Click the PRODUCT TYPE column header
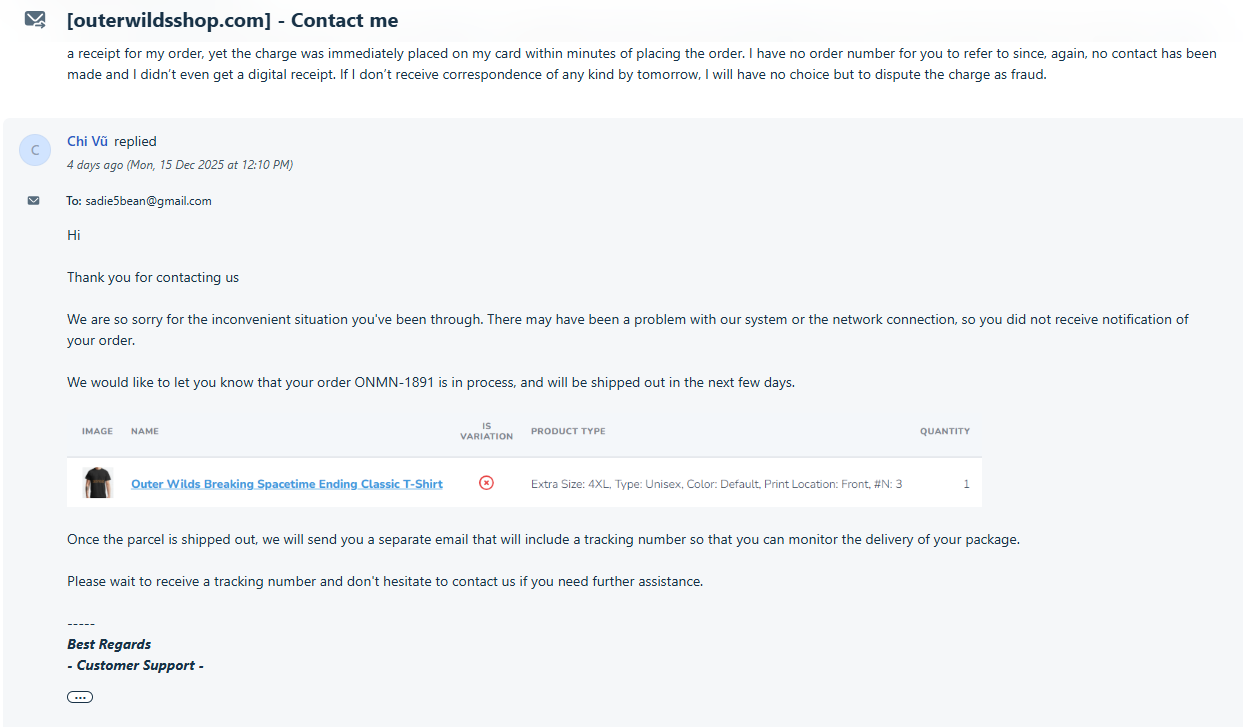The image size is (1243, 727). pyautogui.click(x=568, y=431)
